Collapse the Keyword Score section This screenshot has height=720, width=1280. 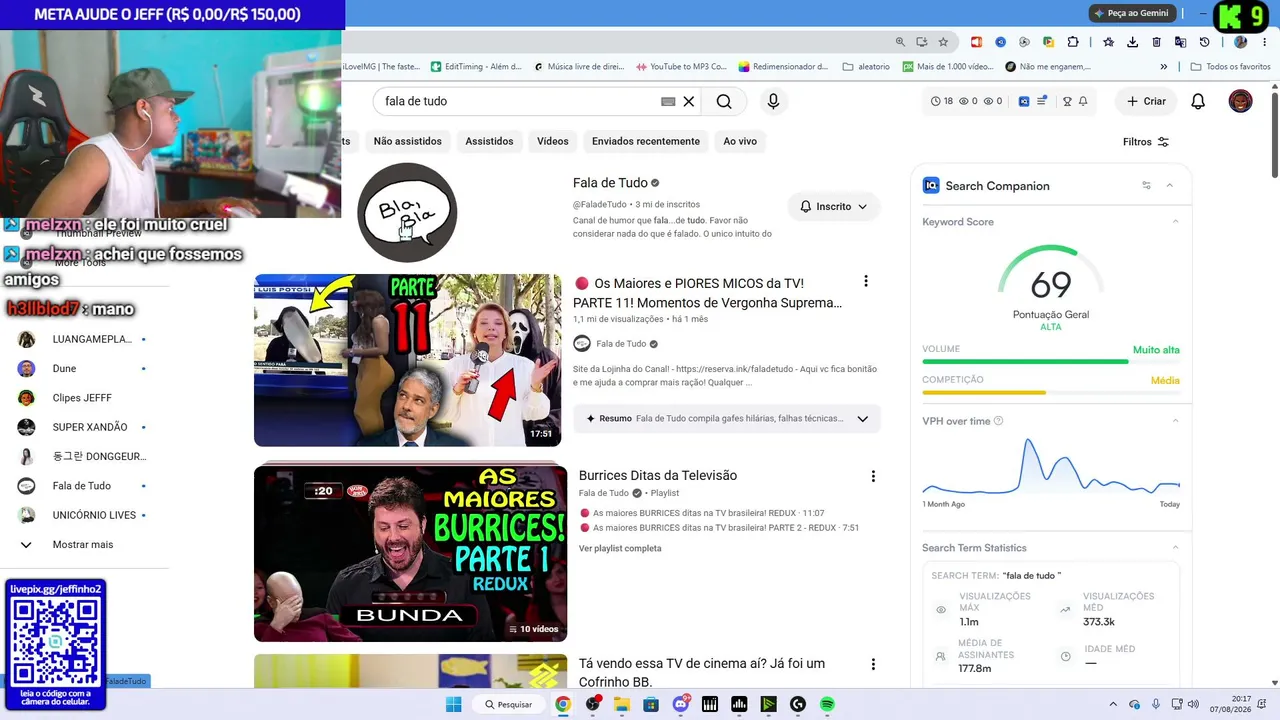(x=1175, y=222)
